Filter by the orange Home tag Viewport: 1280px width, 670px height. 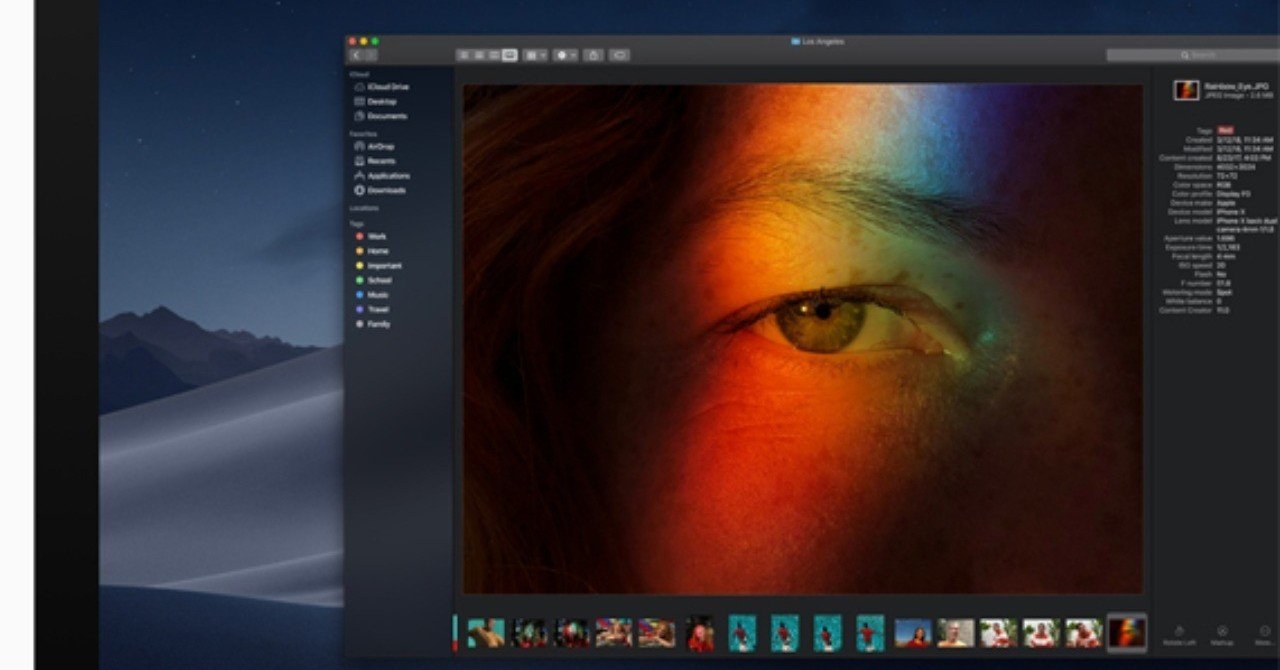click(372, 251)
